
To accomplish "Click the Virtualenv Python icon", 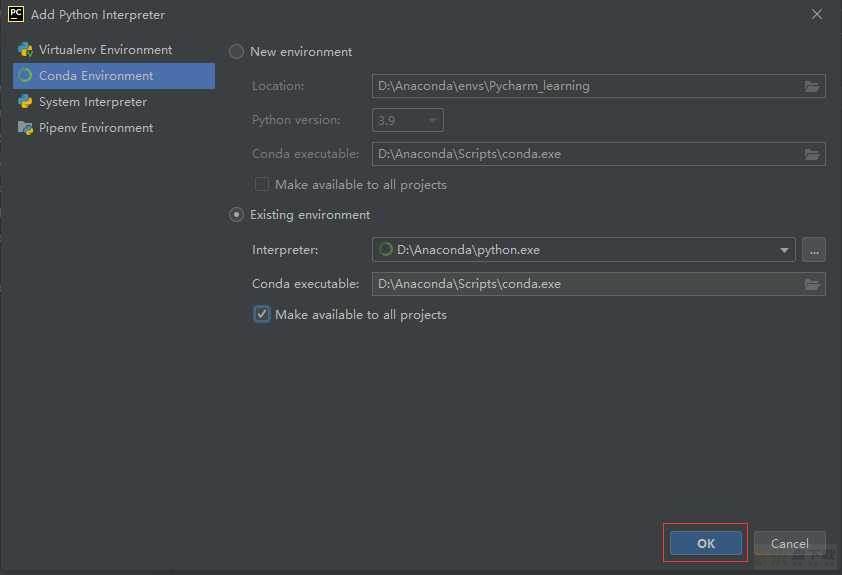I will [x=25, y=49].
